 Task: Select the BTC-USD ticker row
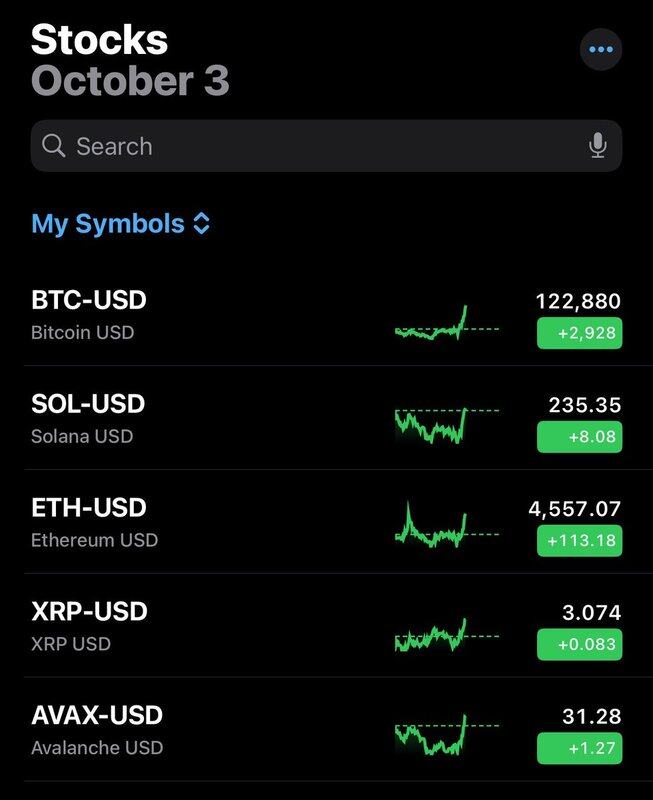[x=89, y=300]
